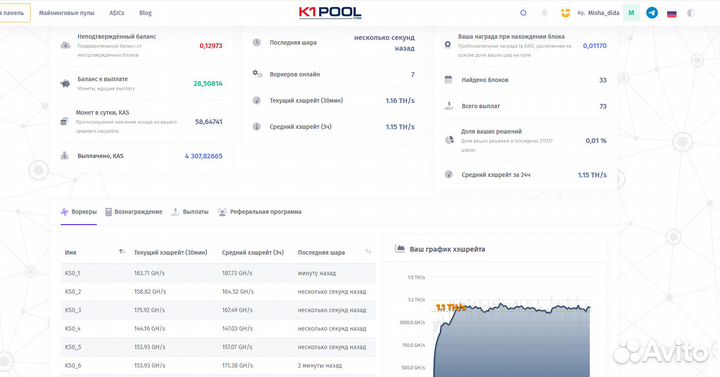Click the payout icon Всего выплат
This screenshot has height=377, width=720.
(449, 106)
